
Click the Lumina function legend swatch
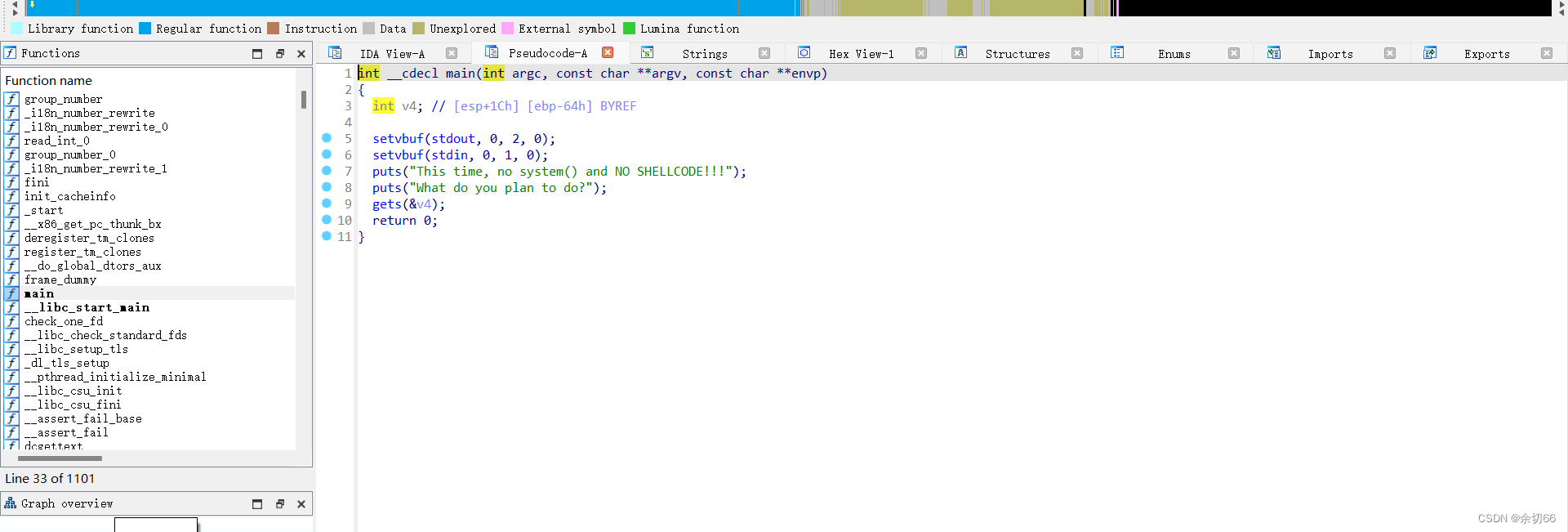point(630,29)
